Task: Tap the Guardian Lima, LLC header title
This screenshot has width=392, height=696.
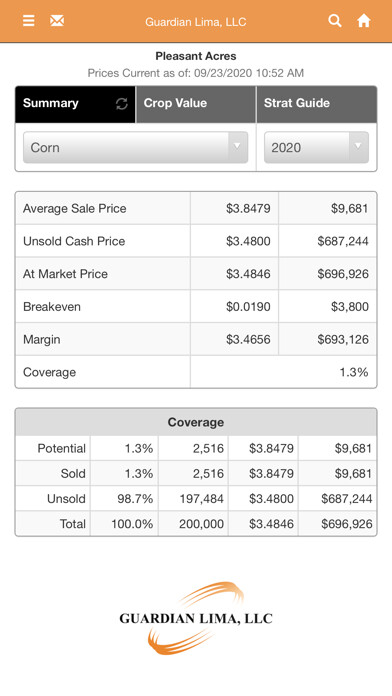Action: point(196,22)
